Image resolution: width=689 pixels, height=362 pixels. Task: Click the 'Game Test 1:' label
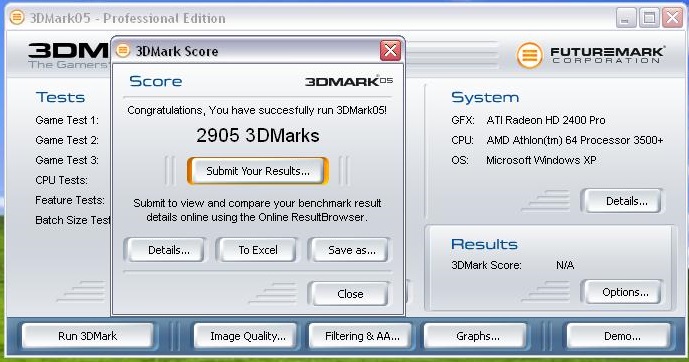(x=67, y=120)
